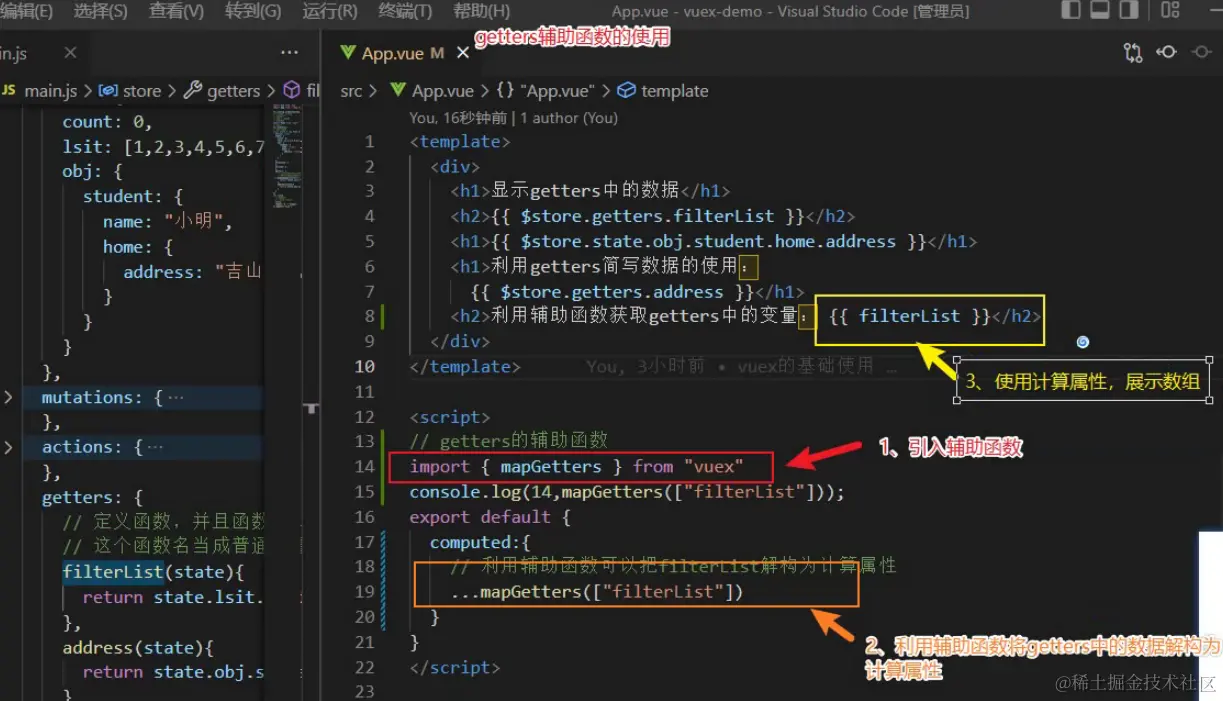This screenshot has height=701, width=1223.
Task: Click the "count: 0," line
Action: tap(107, 122)
